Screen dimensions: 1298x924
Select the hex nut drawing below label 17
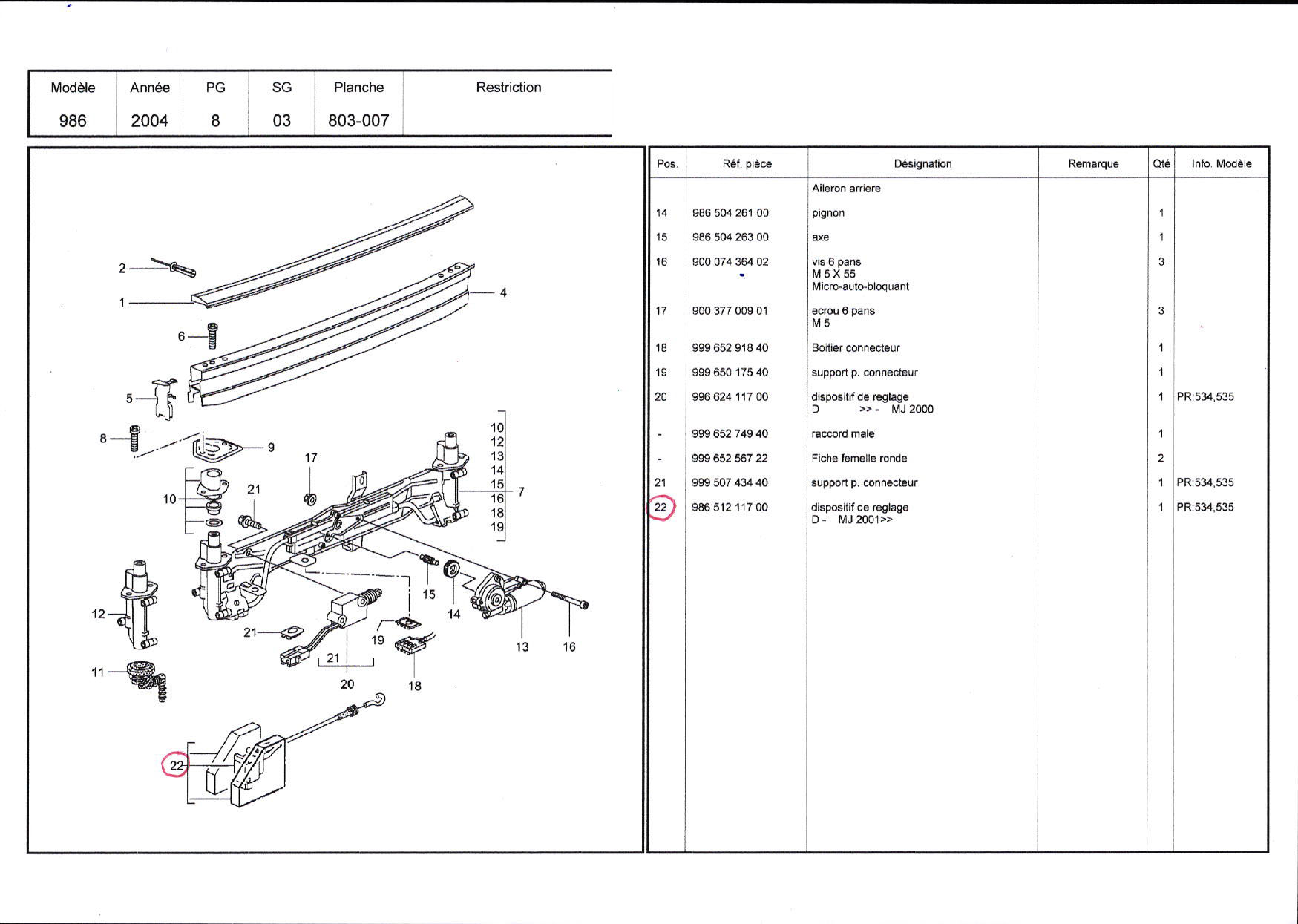[311, 497]
